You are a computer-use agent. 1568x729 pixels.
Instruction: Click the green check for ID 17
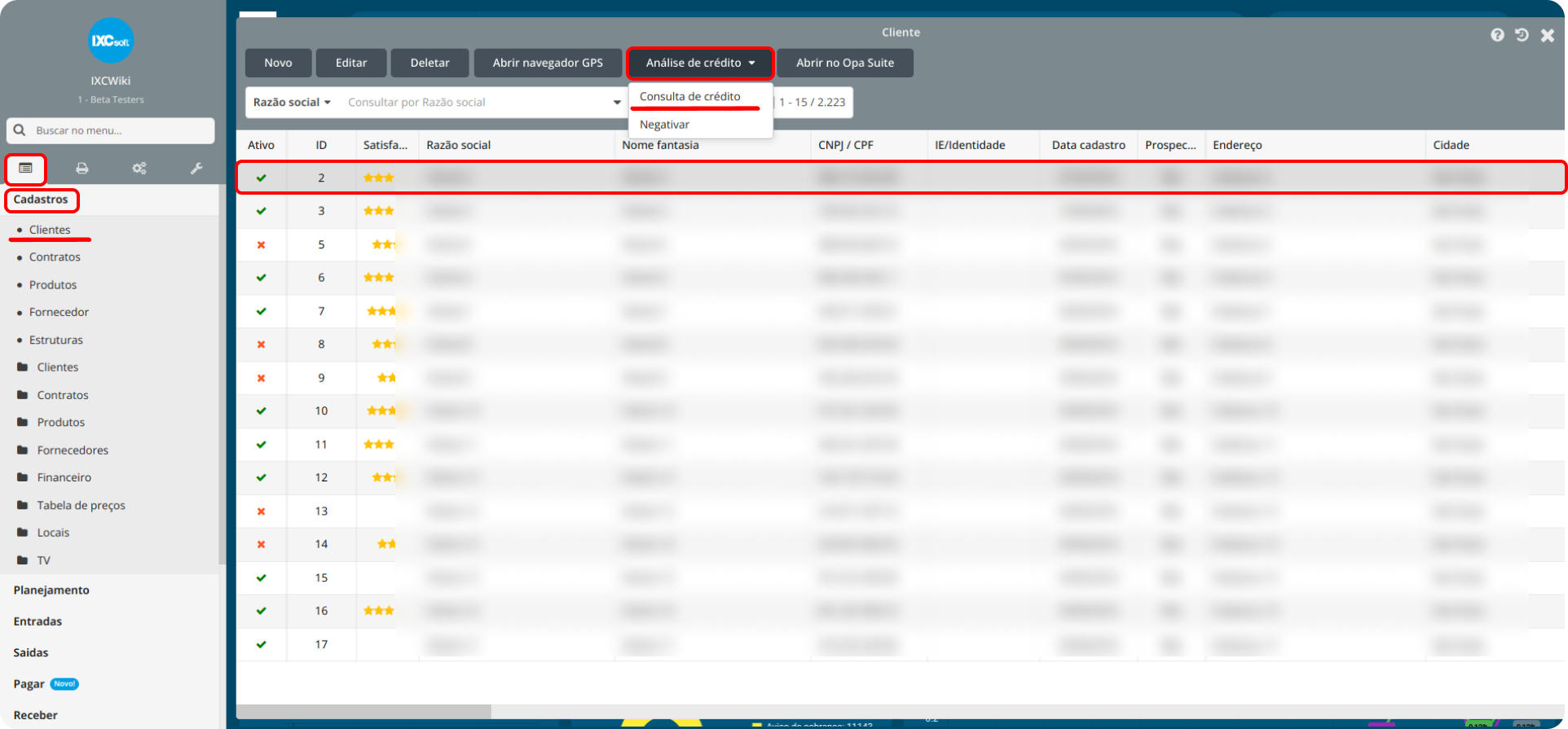262,644
